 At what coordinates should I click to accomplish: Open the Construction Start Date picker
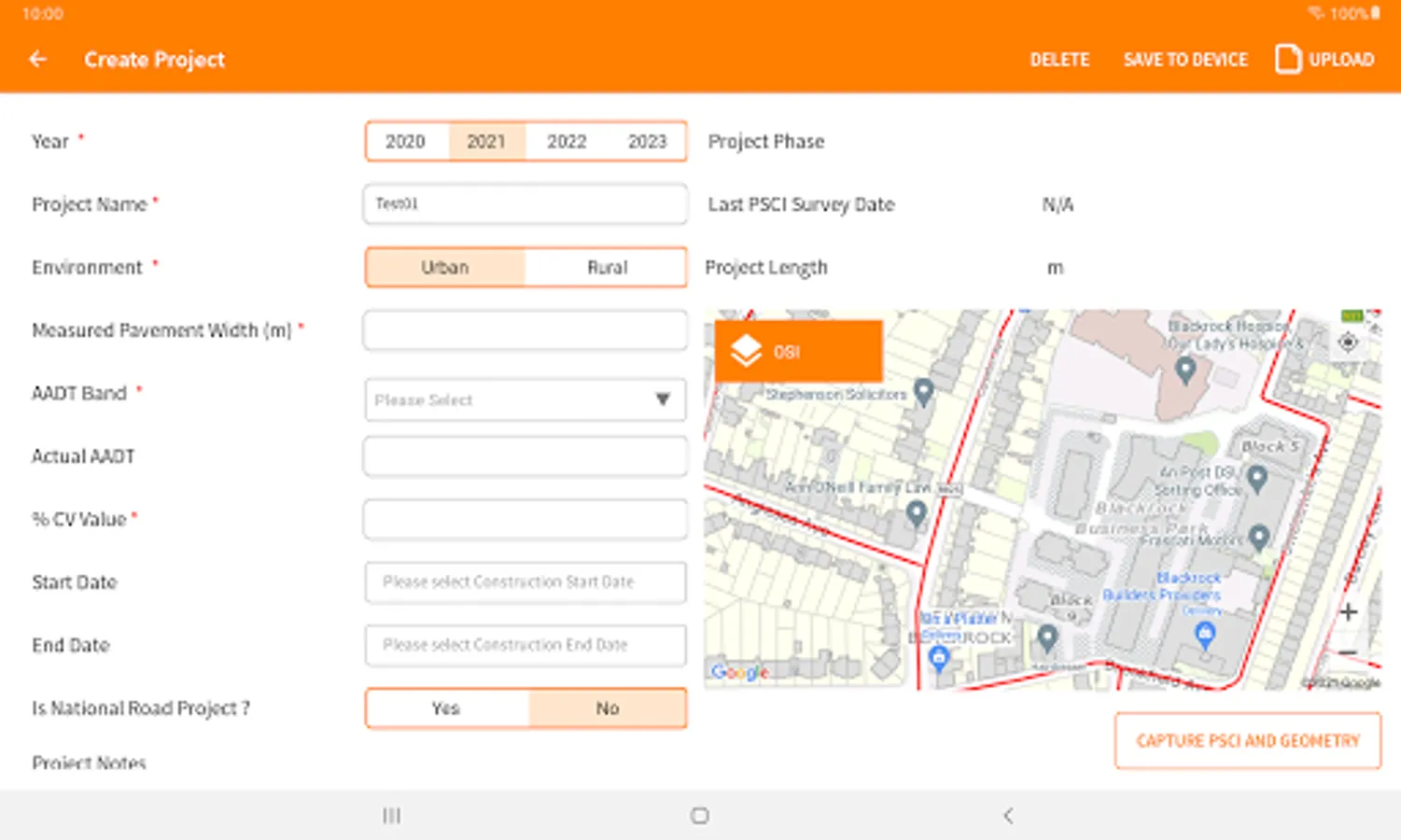[x=525, y=581]
